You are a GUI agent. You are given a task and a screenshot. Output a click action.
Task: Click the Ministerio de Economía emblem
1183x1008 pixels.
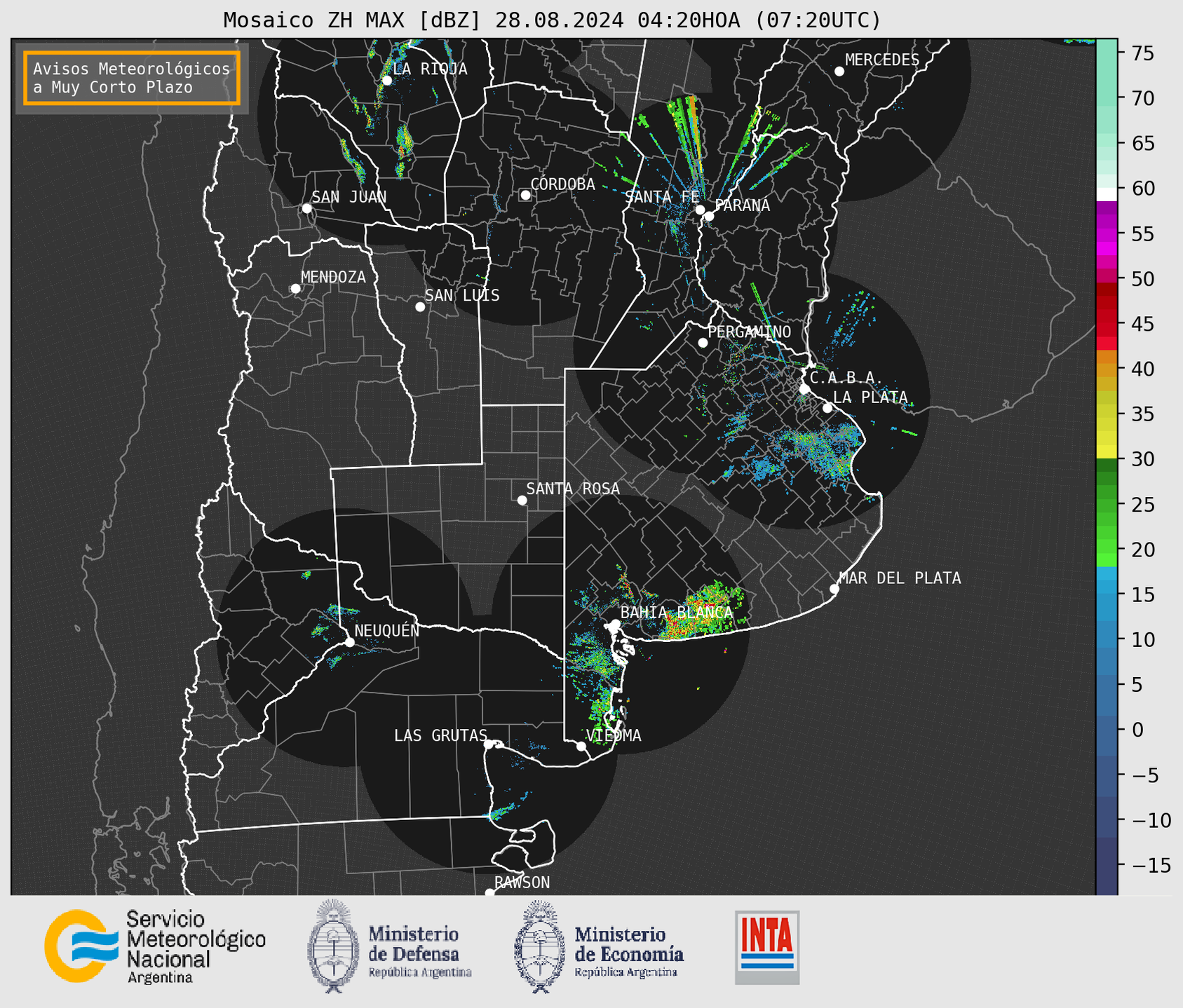coord(539,946)
